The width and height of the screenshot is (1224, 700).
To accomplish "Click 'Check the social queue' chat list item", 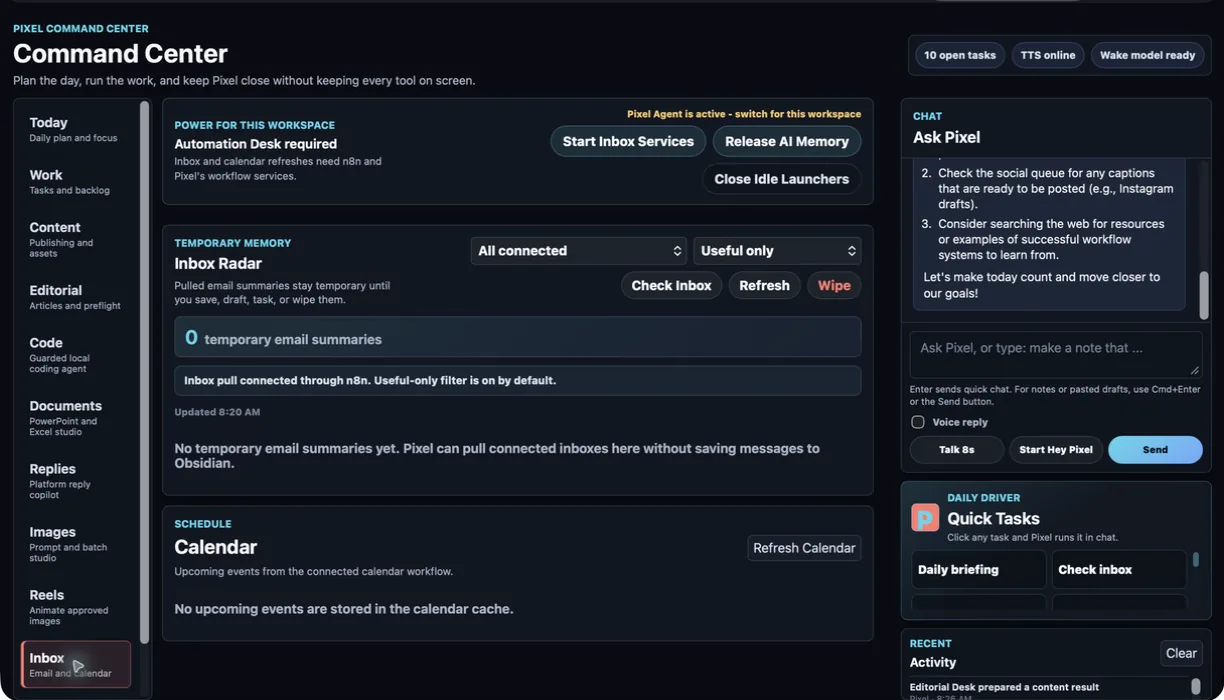I will tap(1055, 188).
